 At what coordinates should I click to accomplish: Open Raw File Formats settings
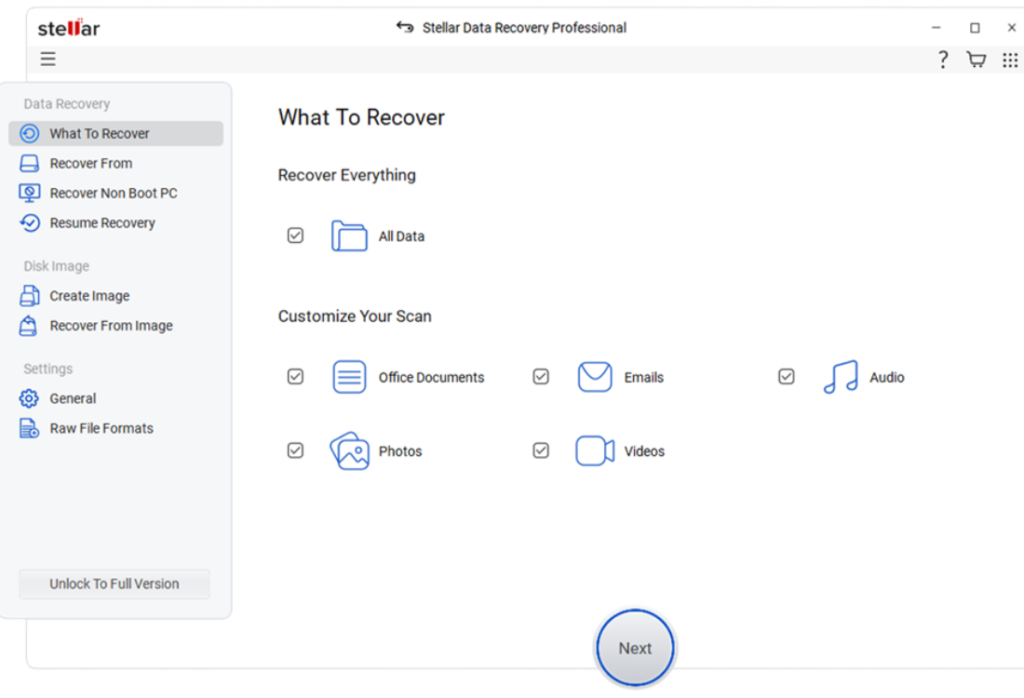pyautogui.click(x=101, y=428)
